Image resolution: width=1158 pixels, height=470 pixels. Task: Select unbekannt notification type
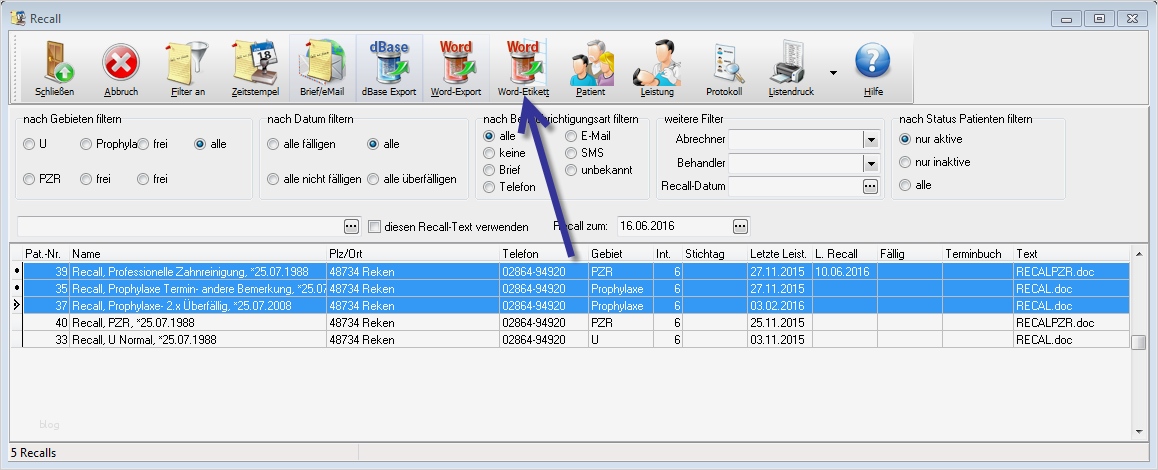(x=571, y=170)
